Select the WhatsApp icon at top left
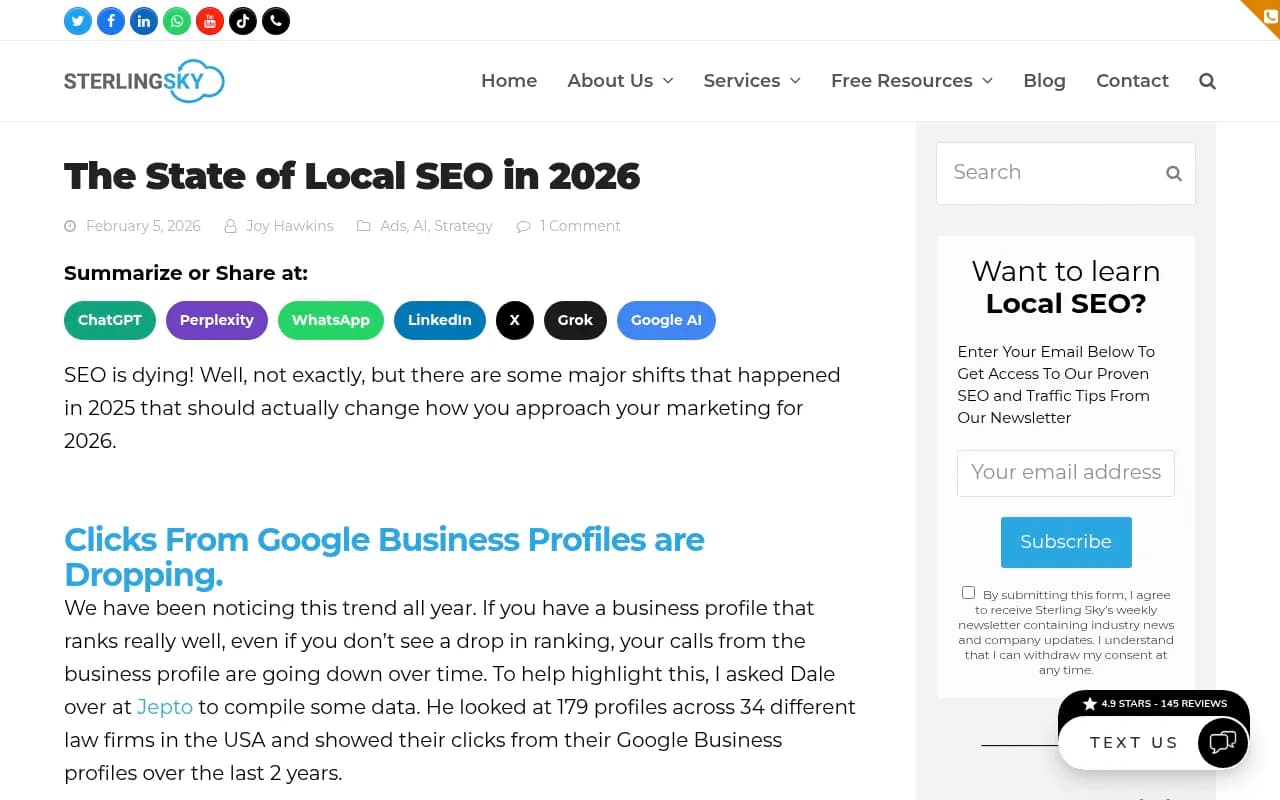1280x800 pixels. [x=176, y=20]
